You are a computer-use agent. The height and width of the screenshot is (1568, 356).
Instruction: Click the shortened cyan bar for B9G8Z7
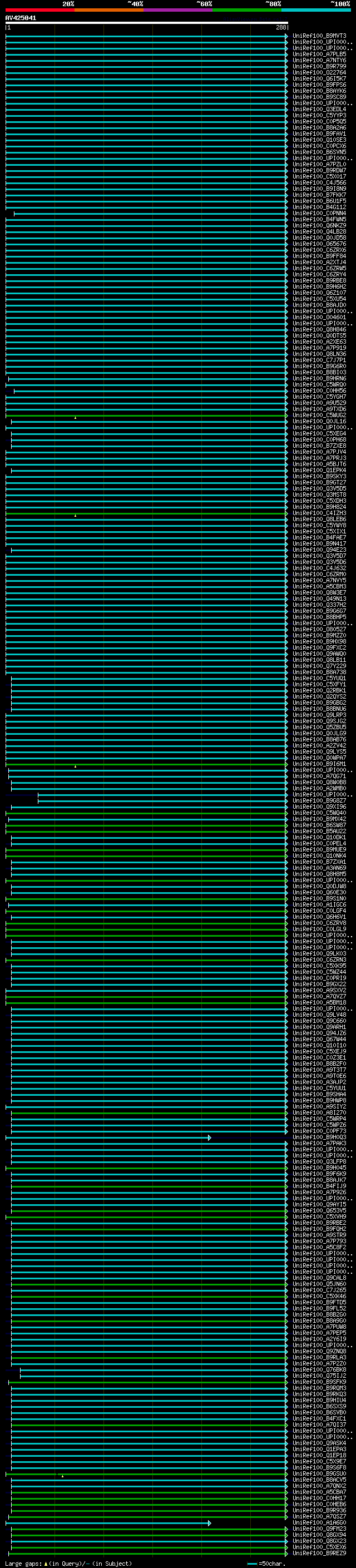161,801
